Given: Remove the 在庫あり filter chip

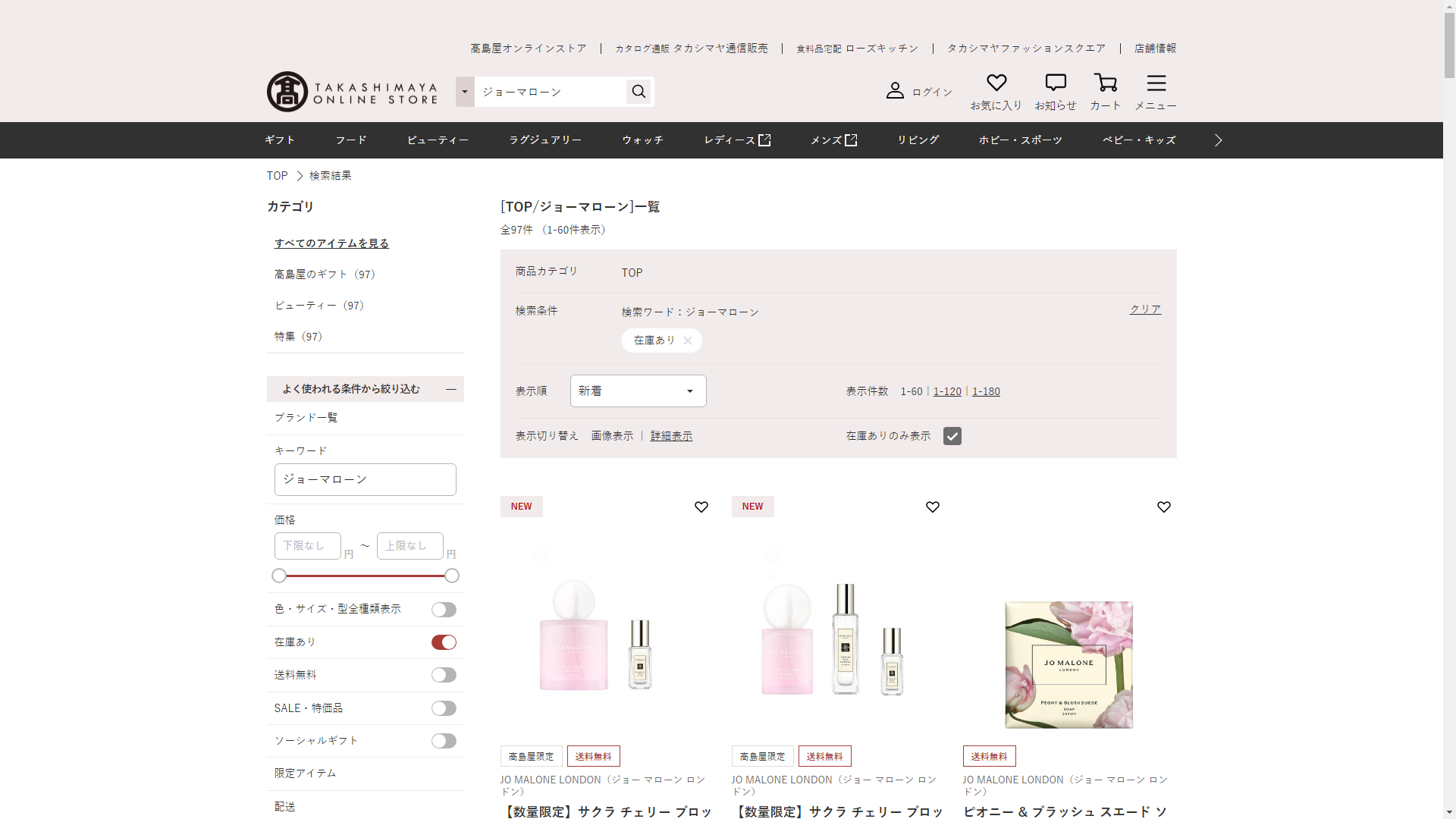Looking at the screenshot, I should [688, 340].
